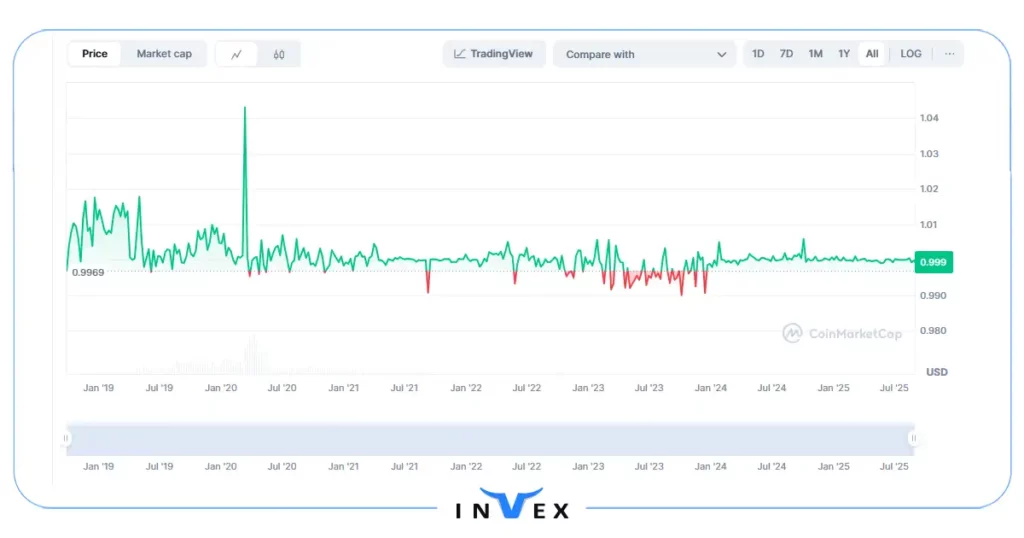The width and height of the screenshot is (1024, 538).
Task: Click the Jan '23 label on chart axis
Action: (x=588, y=388)
